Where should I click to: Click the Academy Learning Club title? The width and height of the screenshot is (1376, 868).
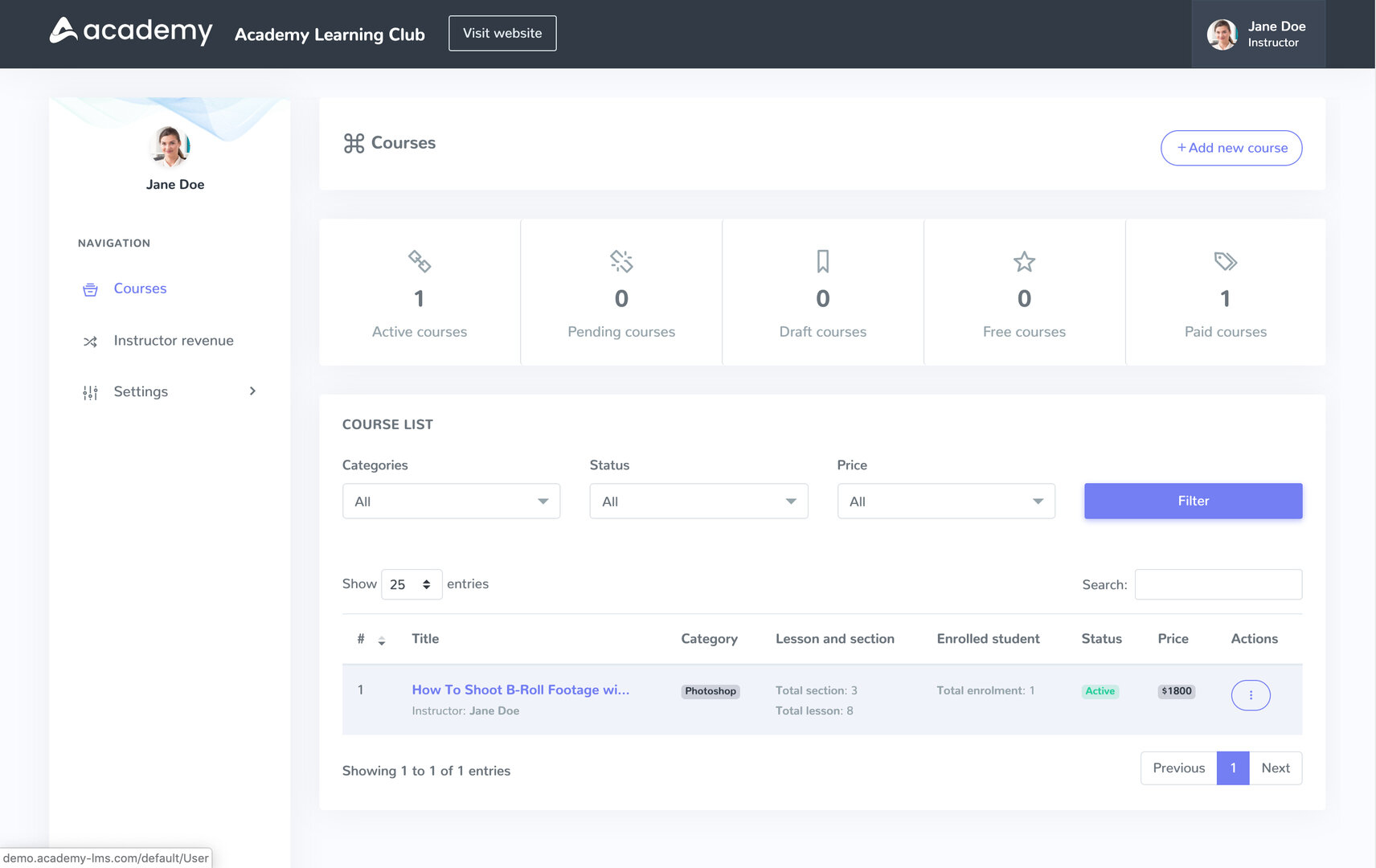point(330,35)
